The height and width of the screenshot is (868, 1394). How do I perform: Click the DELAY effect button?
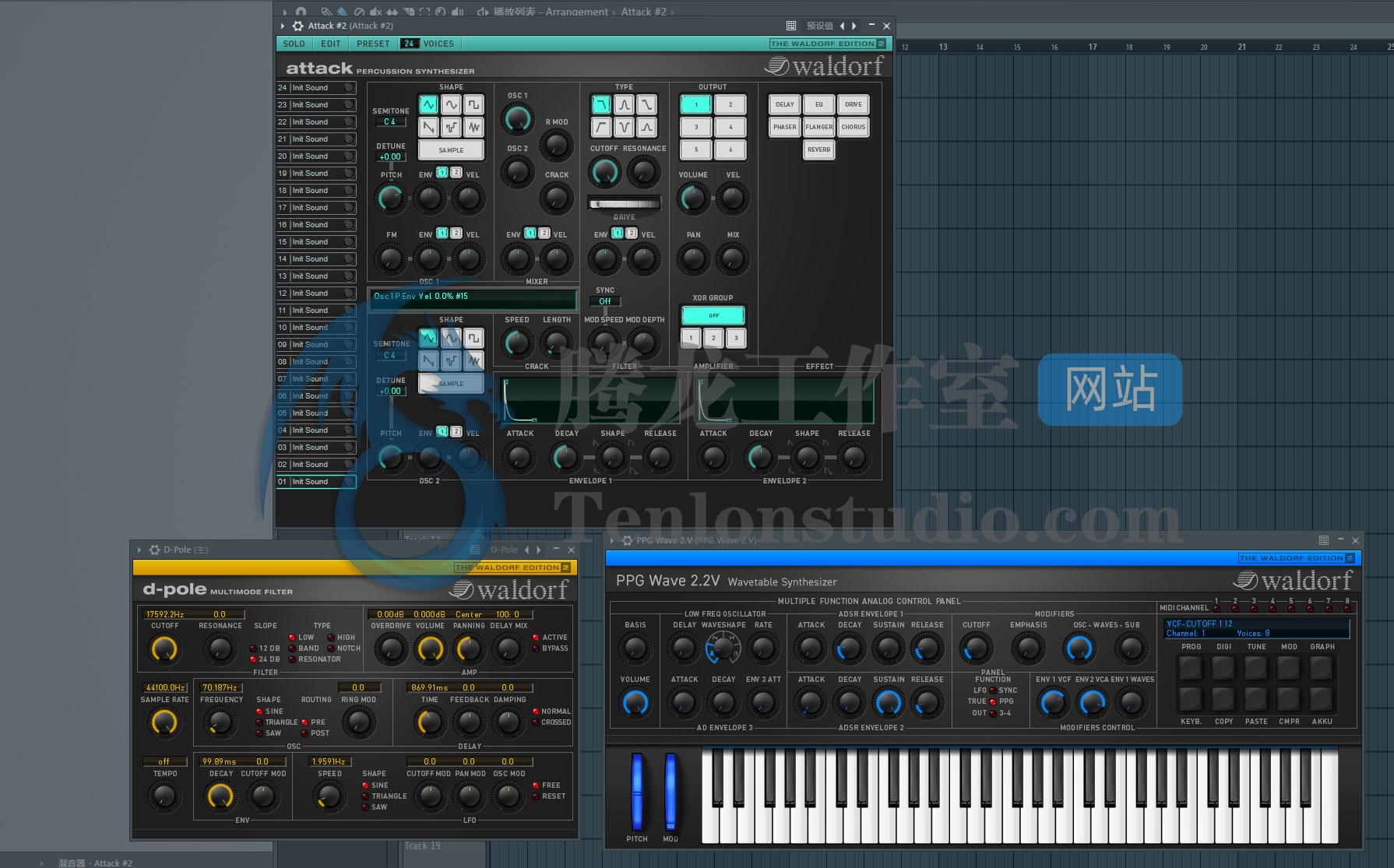coord(785,104)
